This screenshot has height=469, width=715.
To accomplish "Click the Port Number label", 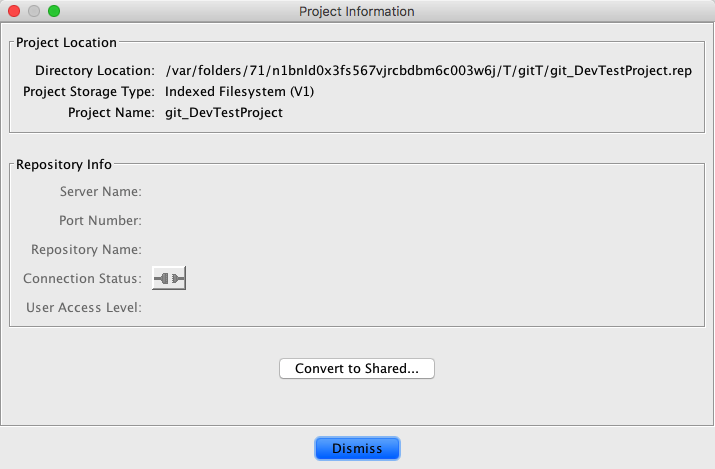I will [100, 220].
